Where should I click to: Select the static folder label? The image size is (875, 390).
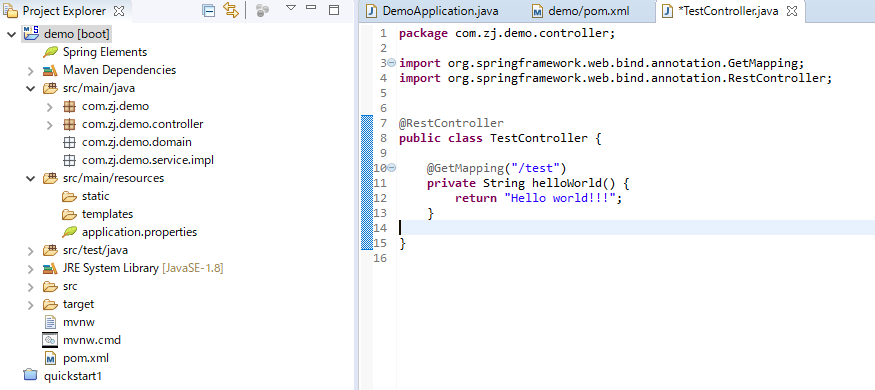[x=95, y=196]
